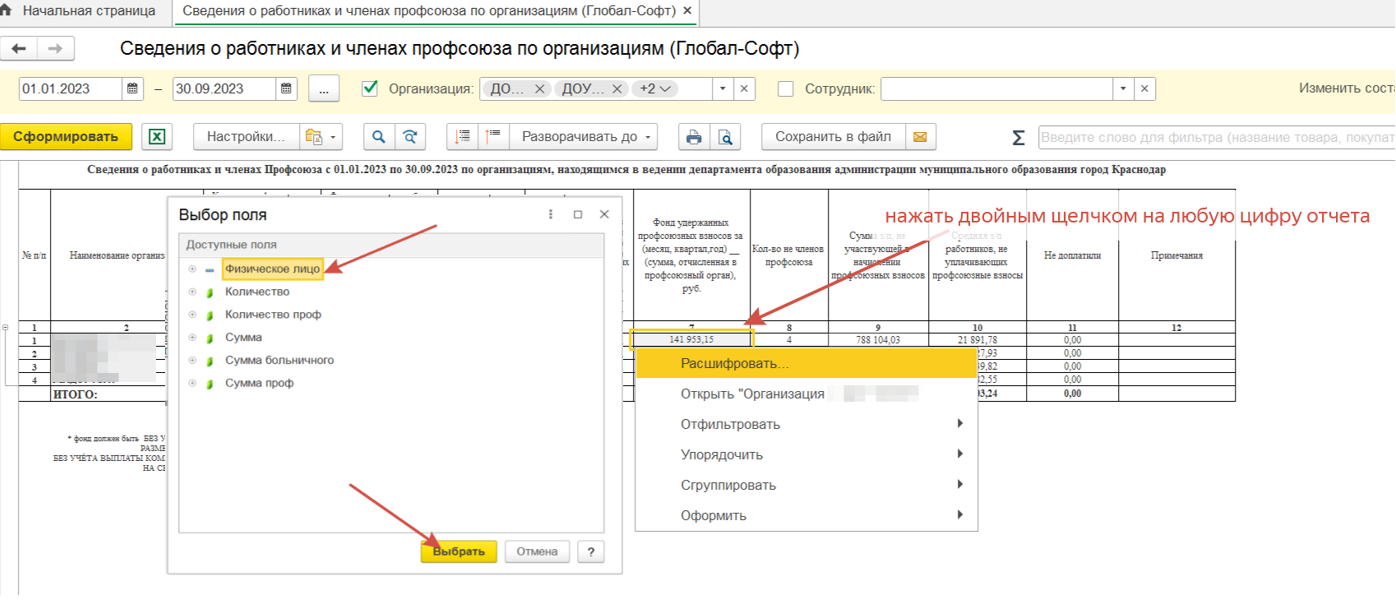Click the Excel export icon

[157, 137]
